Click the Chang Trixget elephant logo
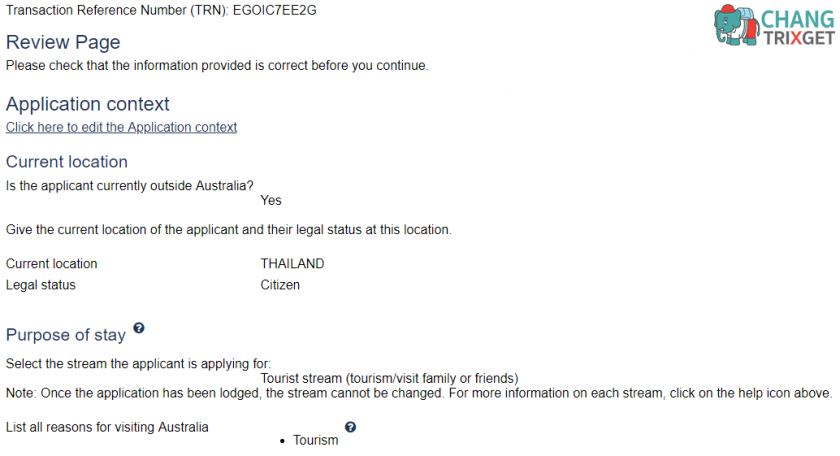The height and width of the screenshot is (456, 840). 736,25
